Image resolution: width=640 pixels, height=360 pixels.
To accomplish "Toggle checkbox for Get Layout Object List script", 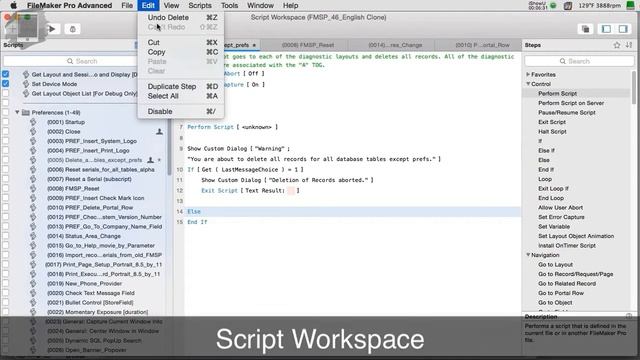I will tap(5, 93).
